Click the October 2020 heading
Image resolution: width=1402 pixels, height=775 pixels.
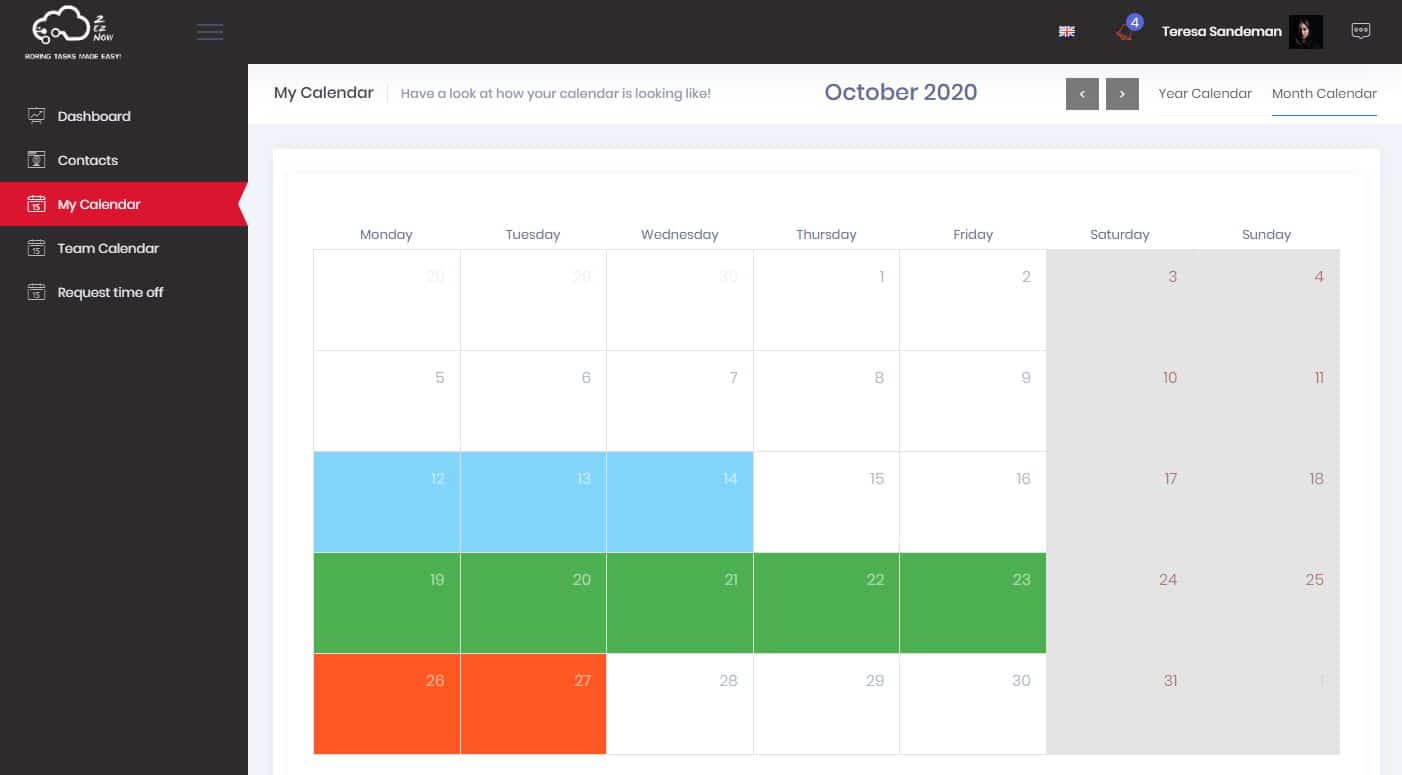pyautogui.click(x=900, y=92)
